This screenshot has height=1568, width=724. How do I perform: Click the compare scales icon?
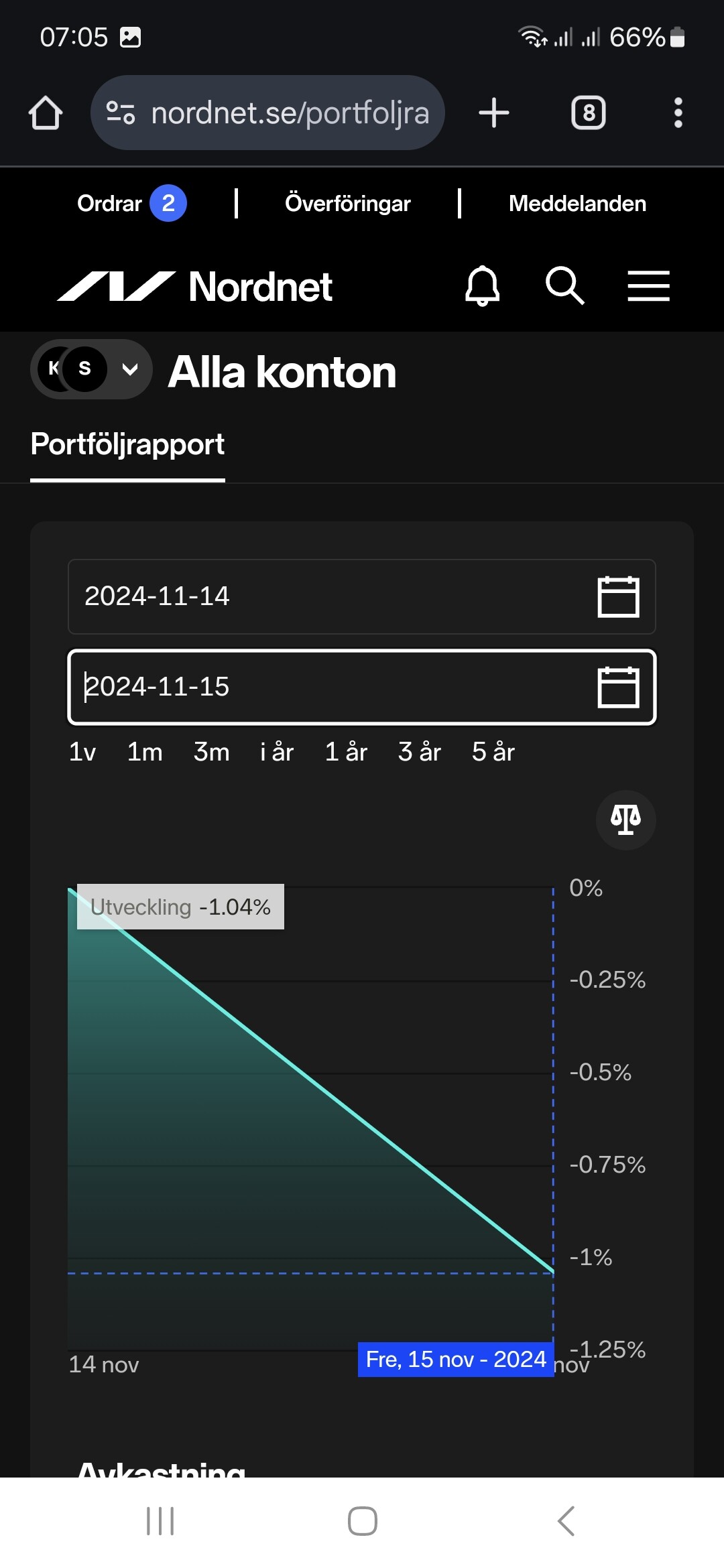tap(625, 820)
